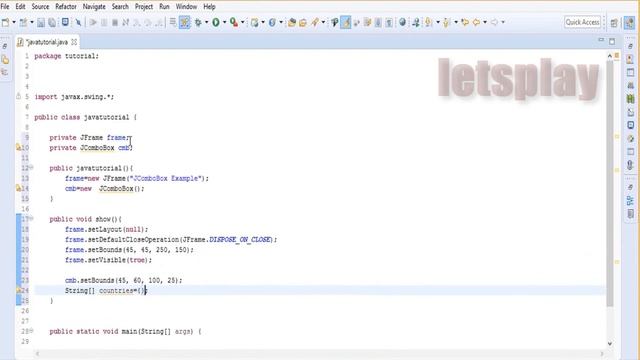This screenshot has width=640, height=360.
Task: Click the Terminate stop icon
Action: (x=115, y=22)
